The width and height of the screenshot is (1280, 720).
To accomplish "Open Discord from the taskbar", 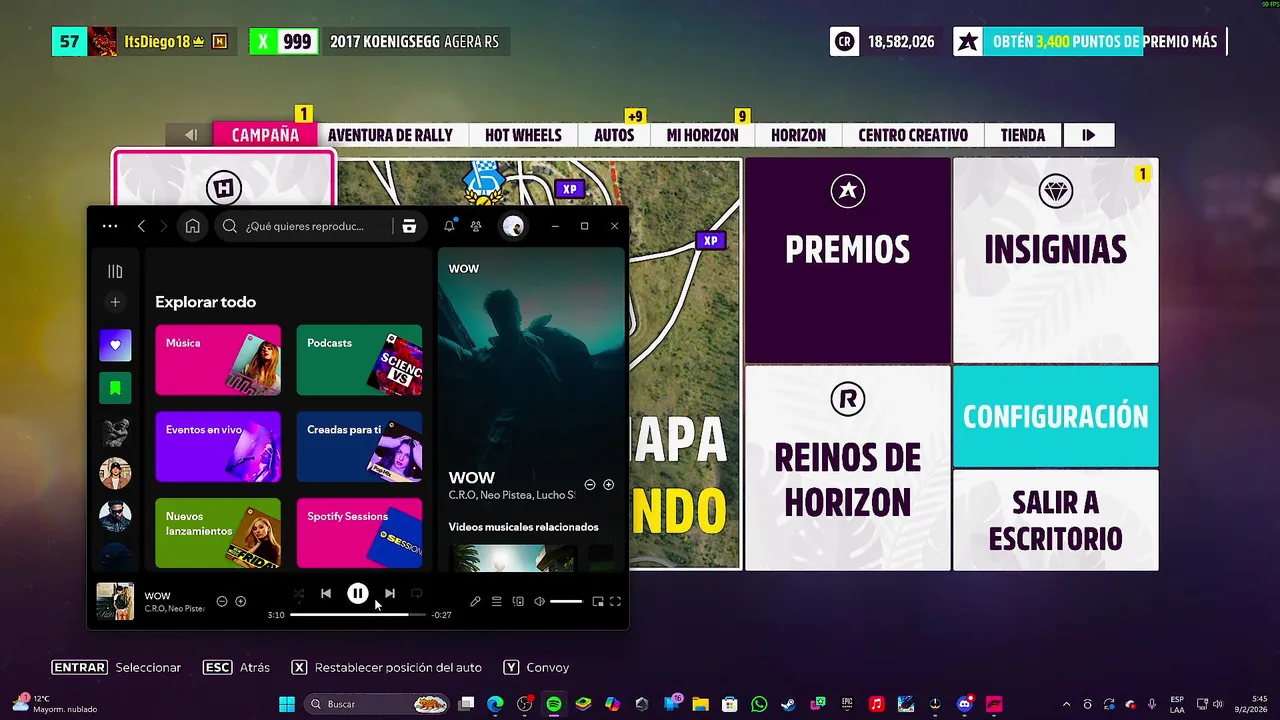I will click(x=965, y=704).
